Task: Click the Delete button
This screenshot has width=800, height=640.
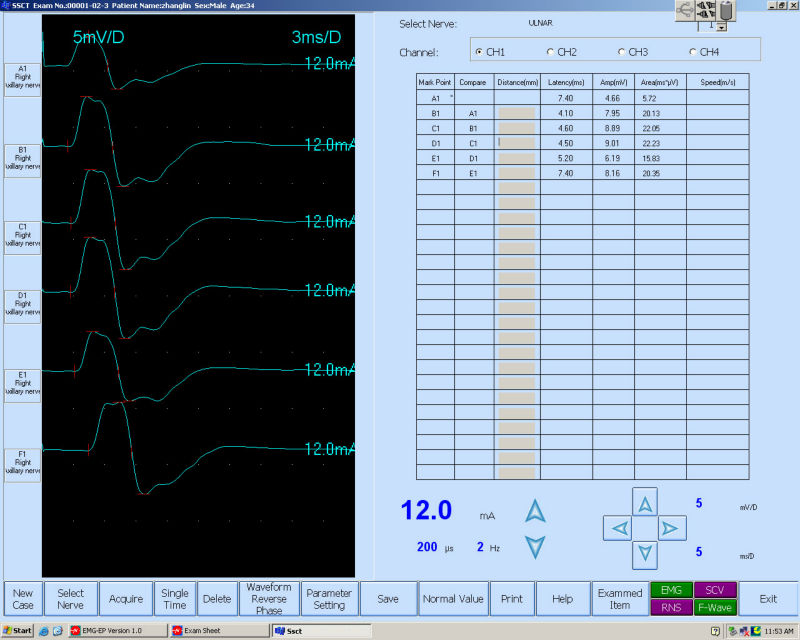Action: point(217,599)
